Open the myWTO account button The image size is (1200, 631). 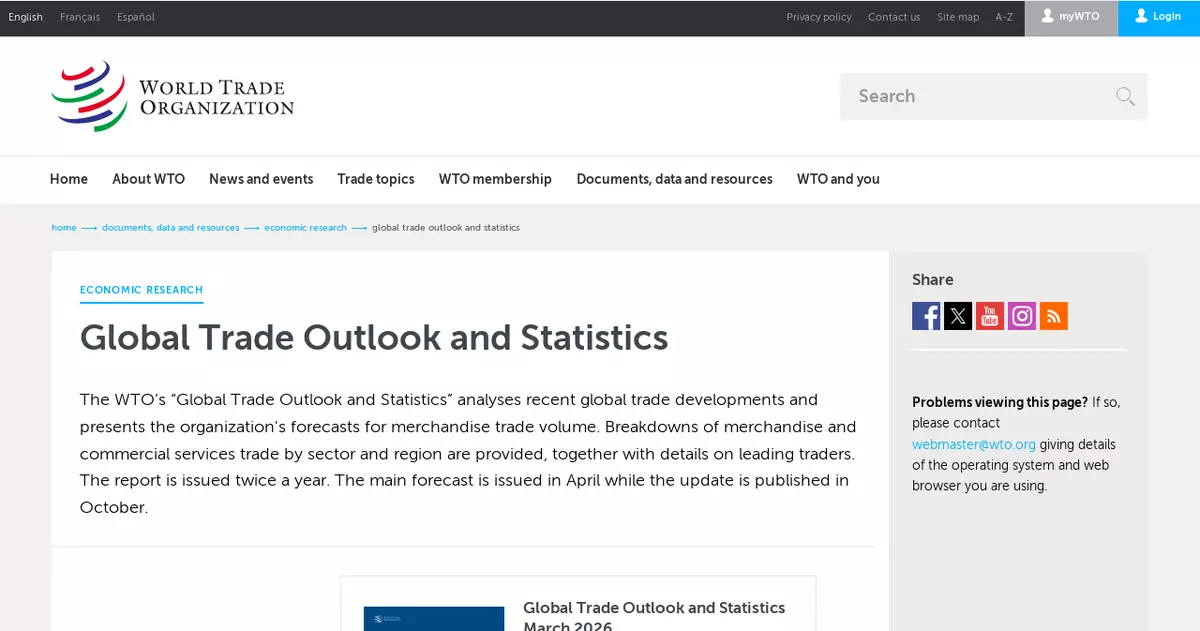pyautogui.click(x=1070, y=17)
